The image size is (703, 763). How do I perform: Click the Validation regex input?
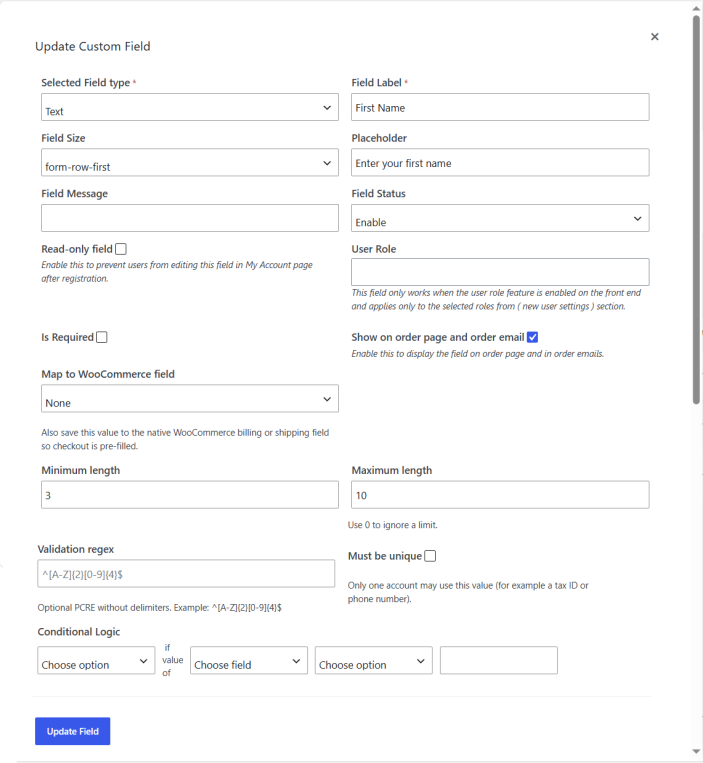tap(186, 574)
